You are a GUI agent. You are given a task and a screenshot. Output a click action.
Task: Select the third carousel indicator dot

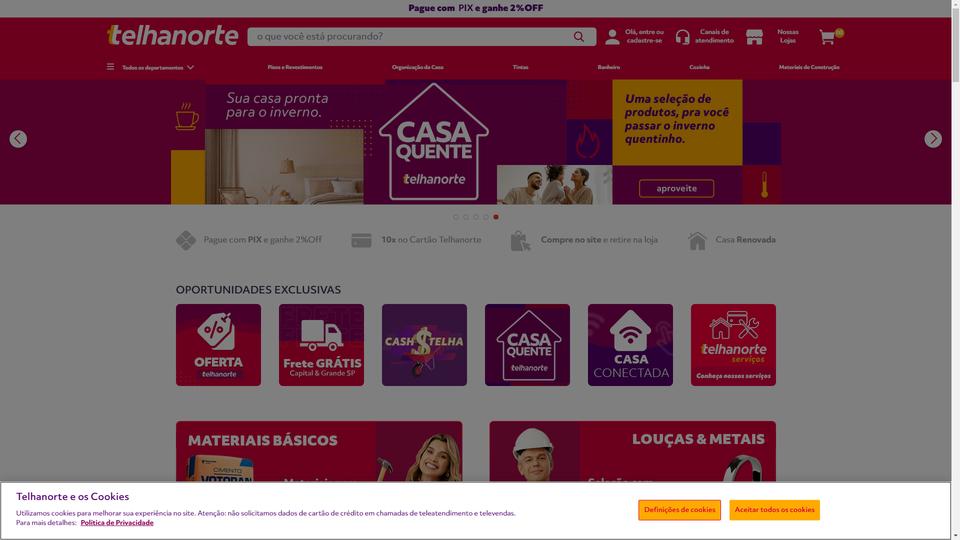[x=476, y=217]
